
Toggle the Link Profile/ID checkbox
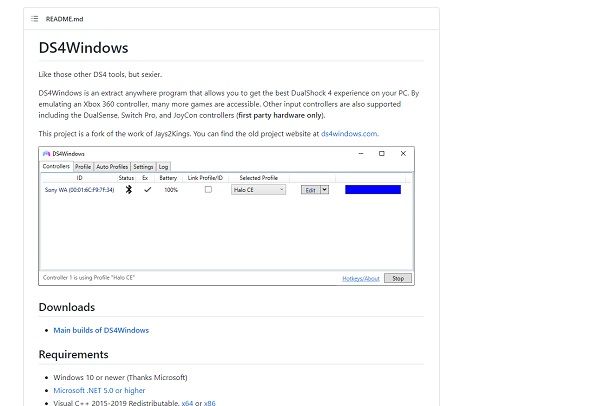point(208,189)
